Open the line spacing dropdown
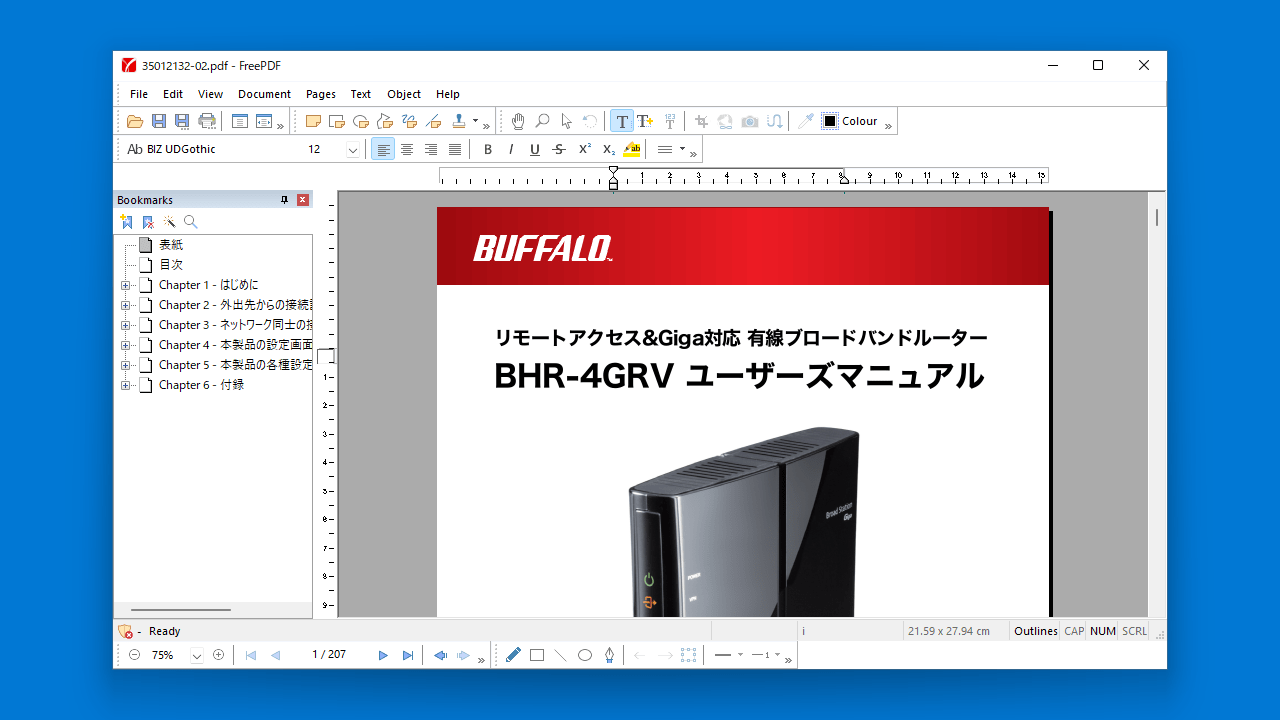 pyautogui.click(x=683, y=149)
